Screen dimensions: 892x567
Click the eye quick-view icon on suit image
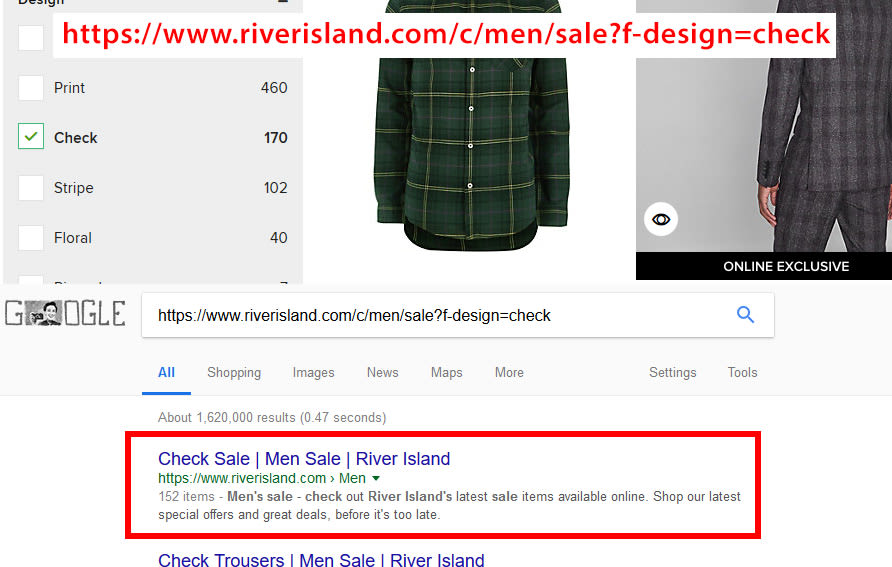pos(660,220)
